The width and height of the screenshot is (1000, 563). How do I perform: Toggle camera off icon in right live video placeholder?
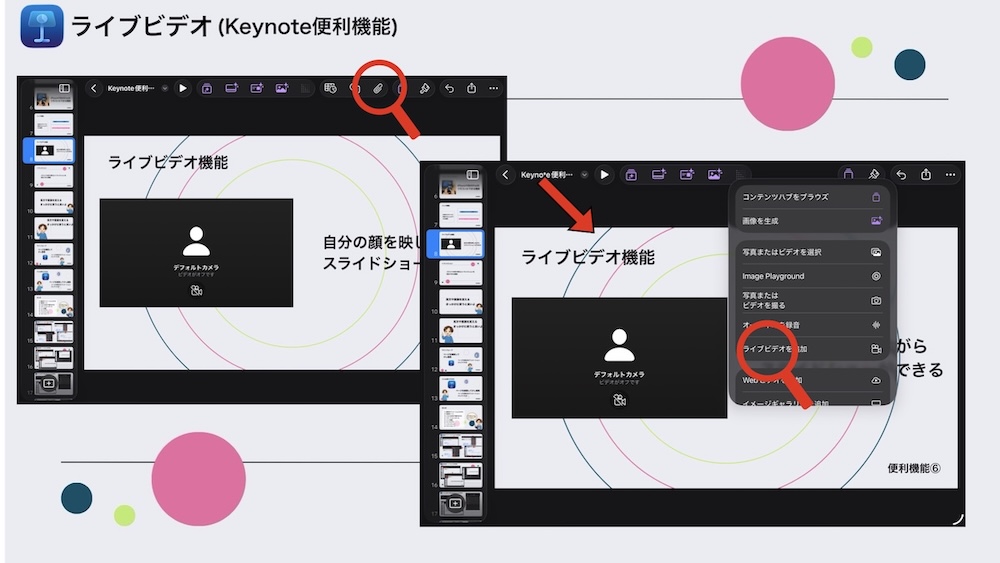pos(619,400)
